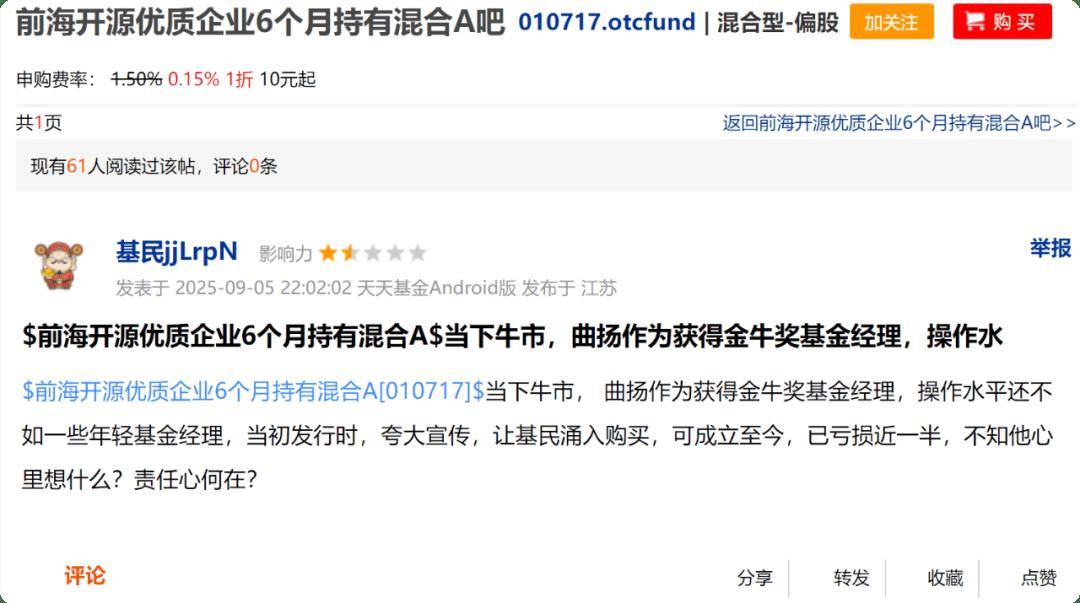Share the post with 分享
The image size is (1080, 603).
(755, 578)
